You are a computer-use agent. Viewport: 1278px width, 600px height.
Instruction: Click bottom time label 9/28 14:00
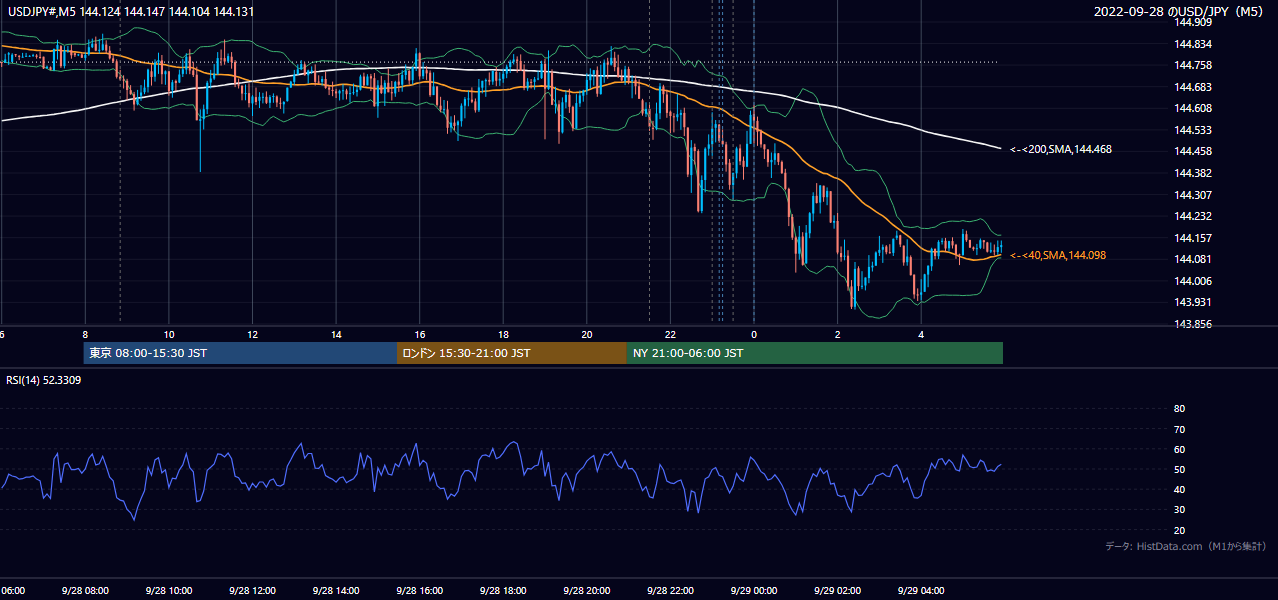[x=335, y=591]
